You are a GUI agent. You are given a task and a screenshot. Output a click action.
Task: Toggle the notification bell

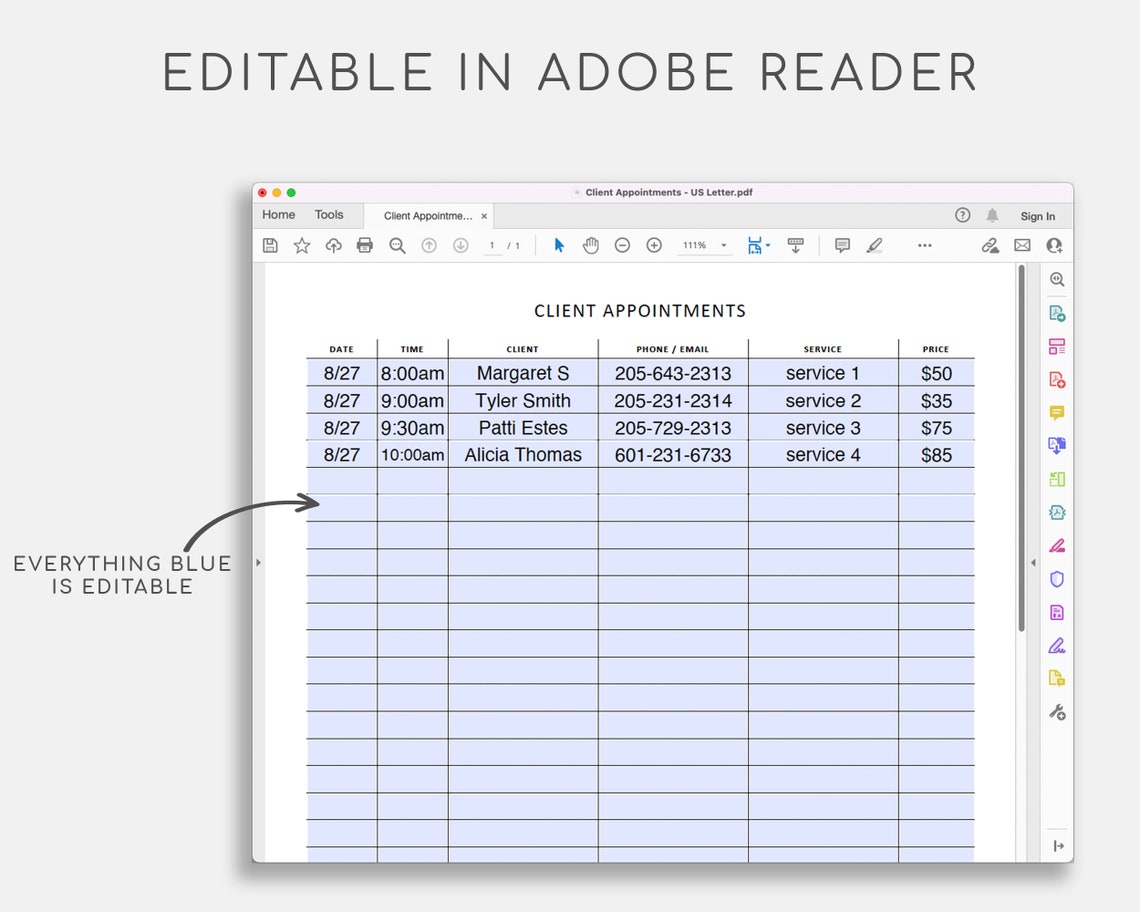click(x=992, y=215)
